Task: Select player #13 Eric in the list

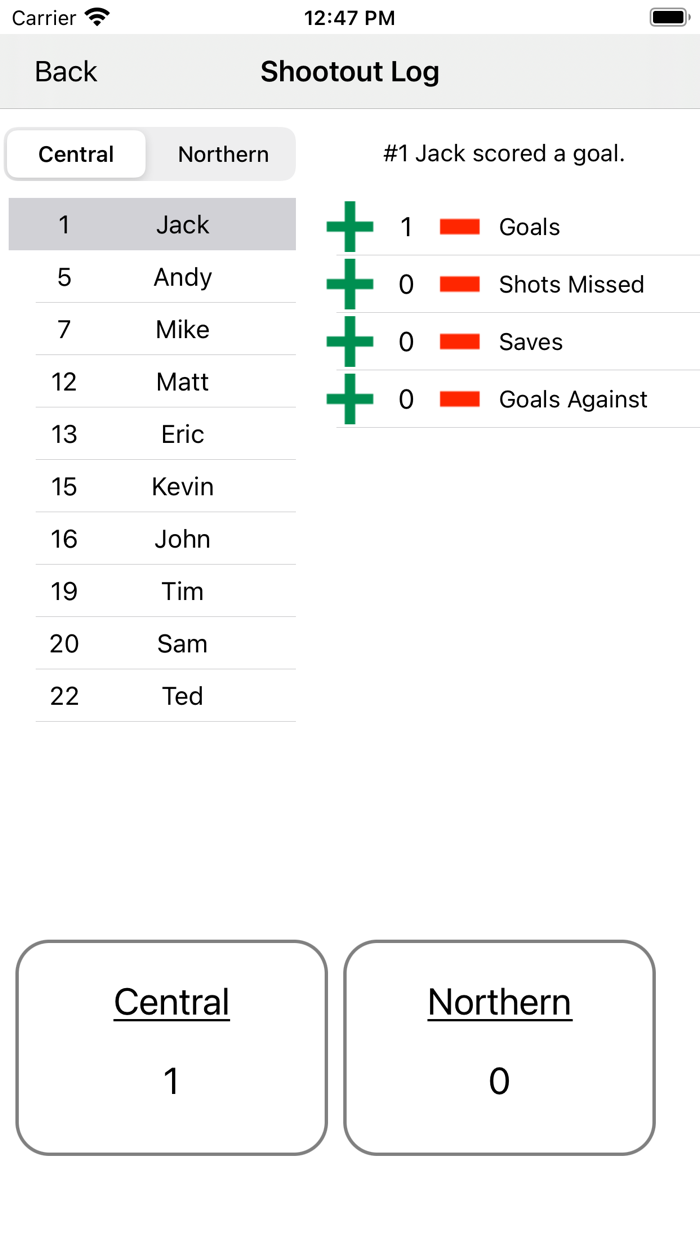Action: click(x=165, y=434)
